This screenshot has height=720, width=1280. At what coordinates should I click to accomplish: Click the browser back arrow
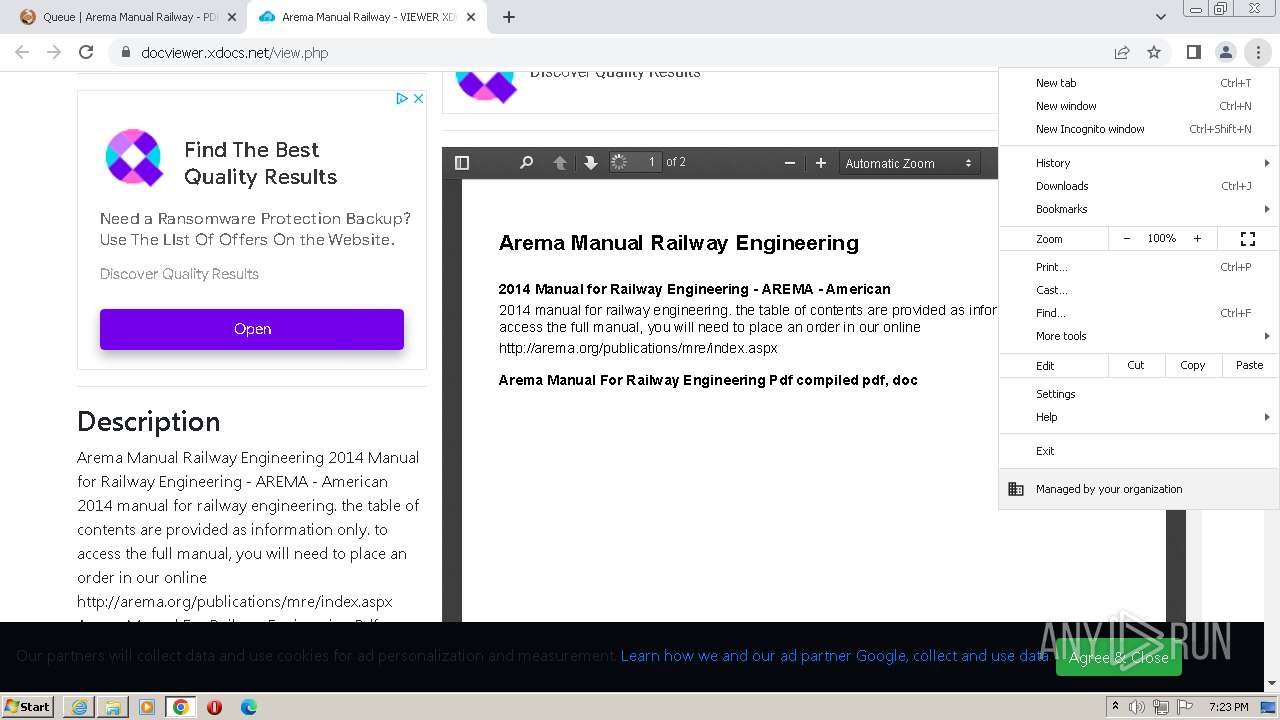point(22,52)
